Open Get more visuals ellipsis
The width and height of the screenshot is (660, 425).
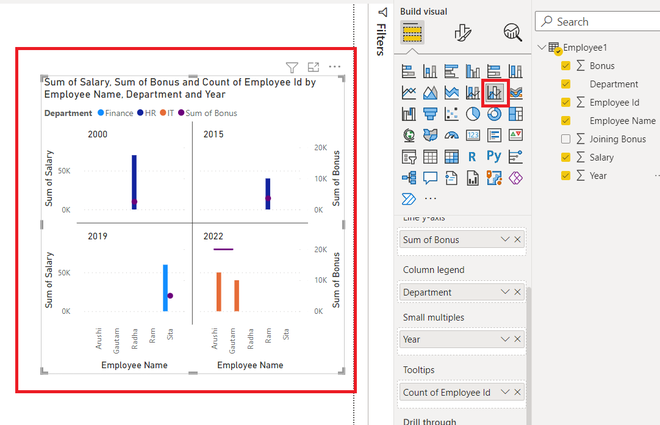click(x=430, y=198)
